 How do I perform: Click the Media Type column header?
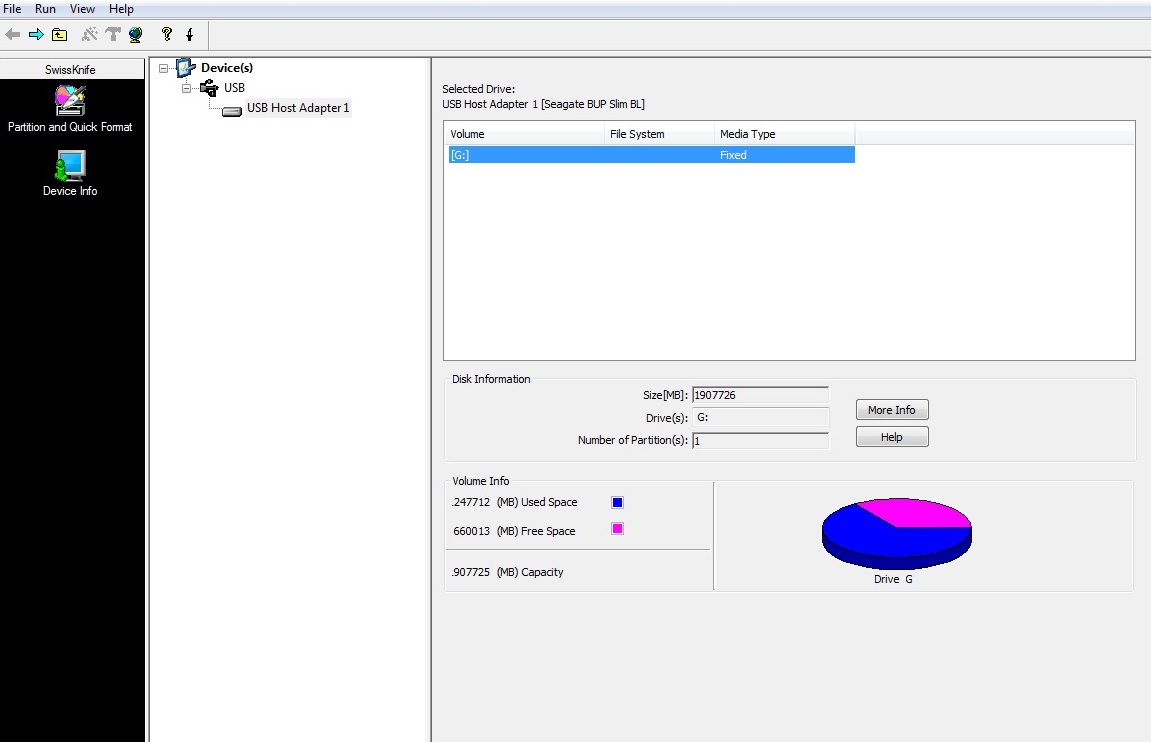click(x=785, y=134)
